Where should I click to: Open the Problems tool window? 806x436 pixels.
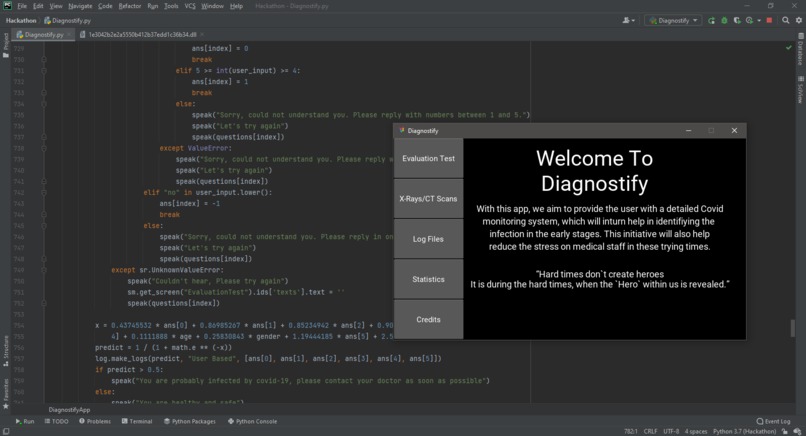95,421
